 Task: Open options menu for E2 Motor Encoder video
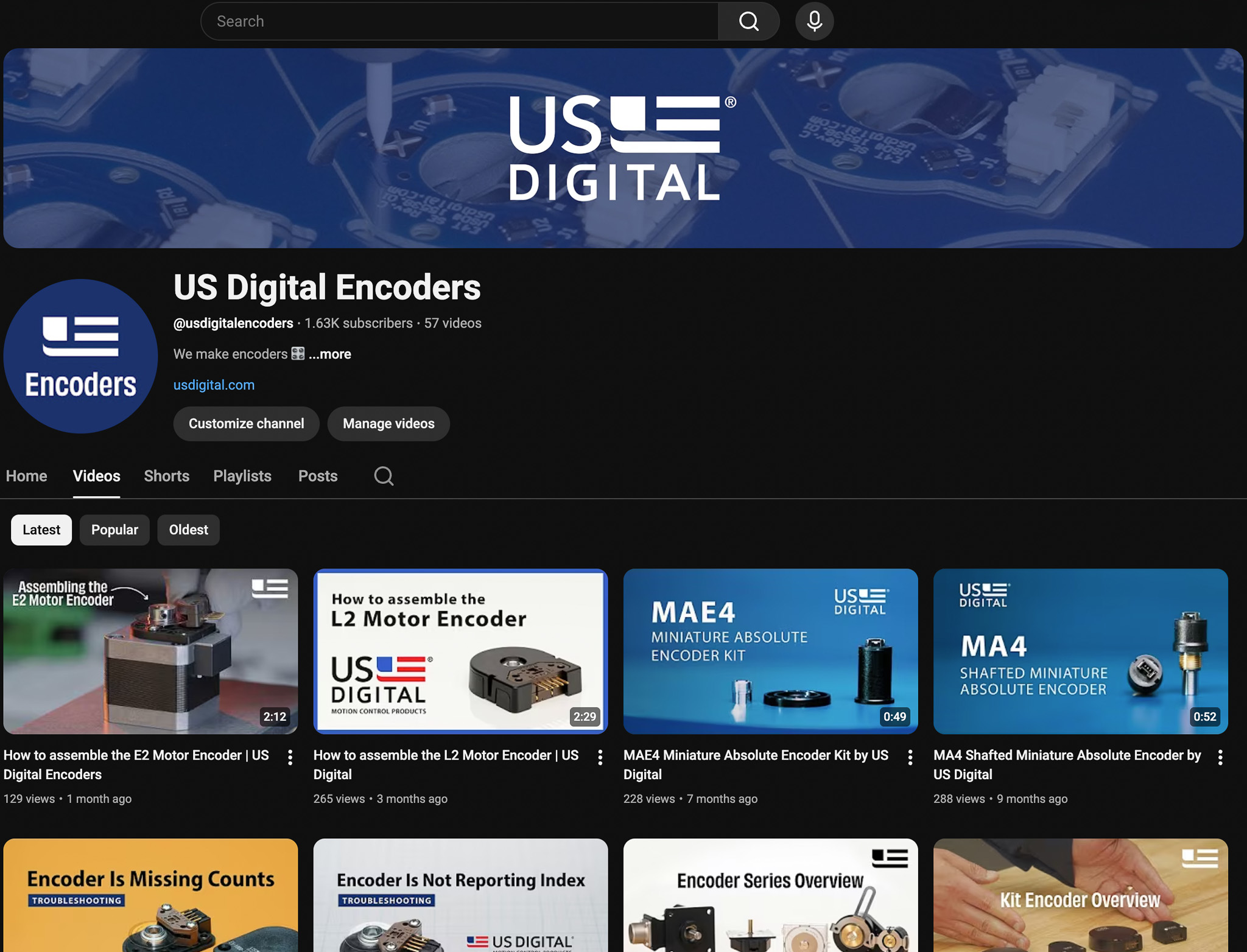pos(290,757)
